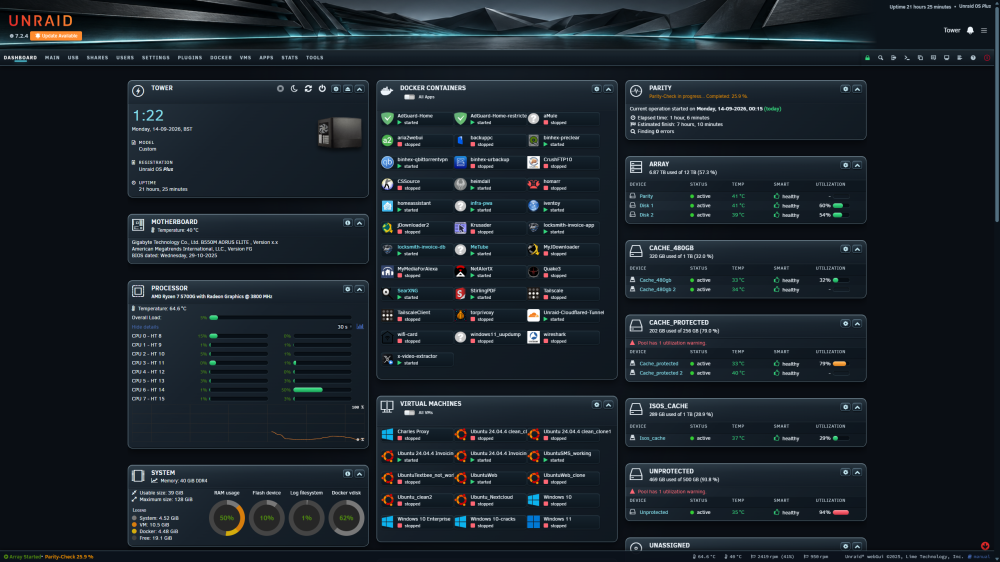Collapse the Parity panel
The height and width of the screenshot is (562, 1000).
[x=857, y=89]
